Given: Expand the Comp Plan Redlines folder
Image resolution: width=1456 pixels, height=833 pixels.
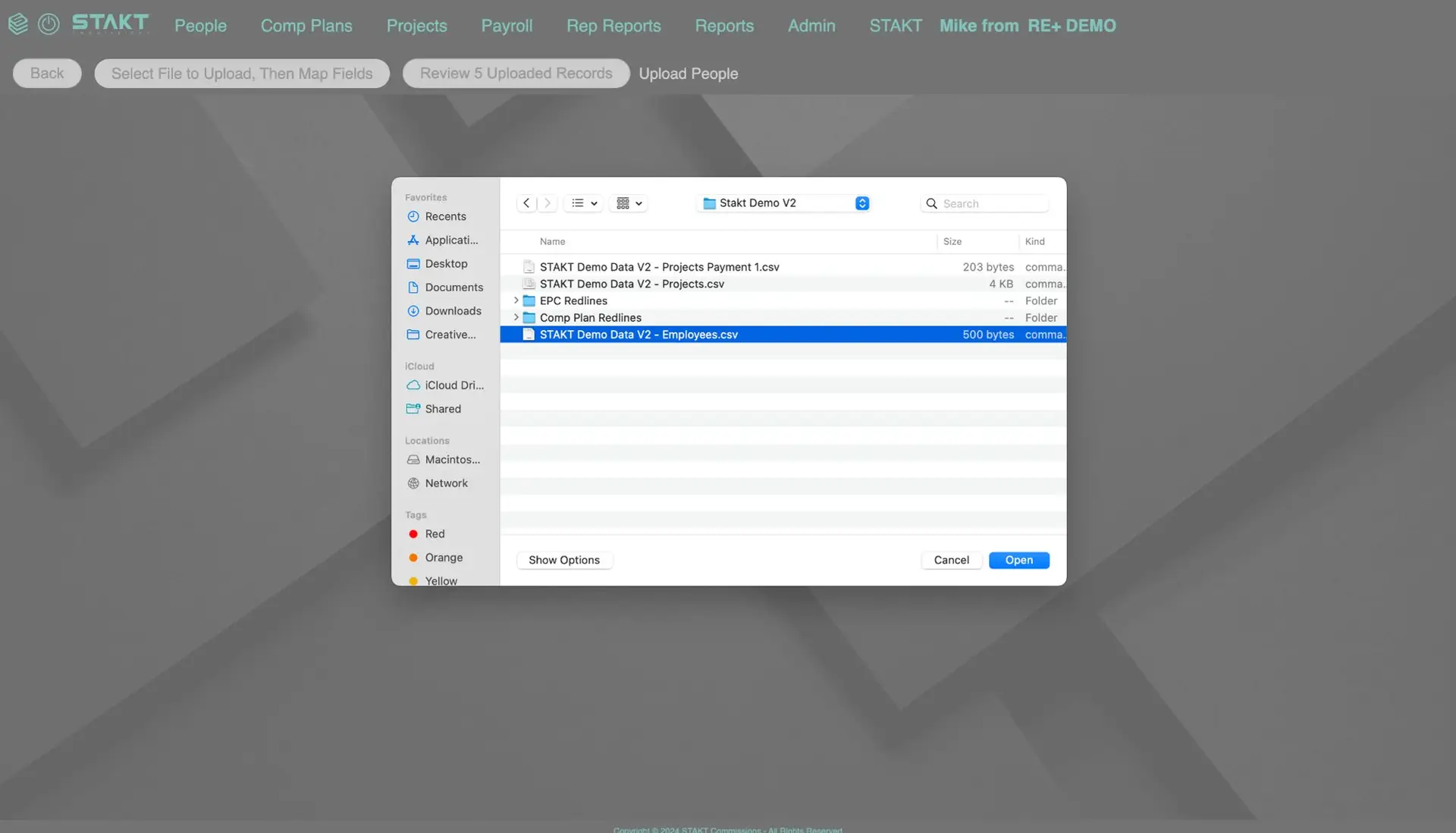Looking at the screenshot, I should [x=516, y=317].
